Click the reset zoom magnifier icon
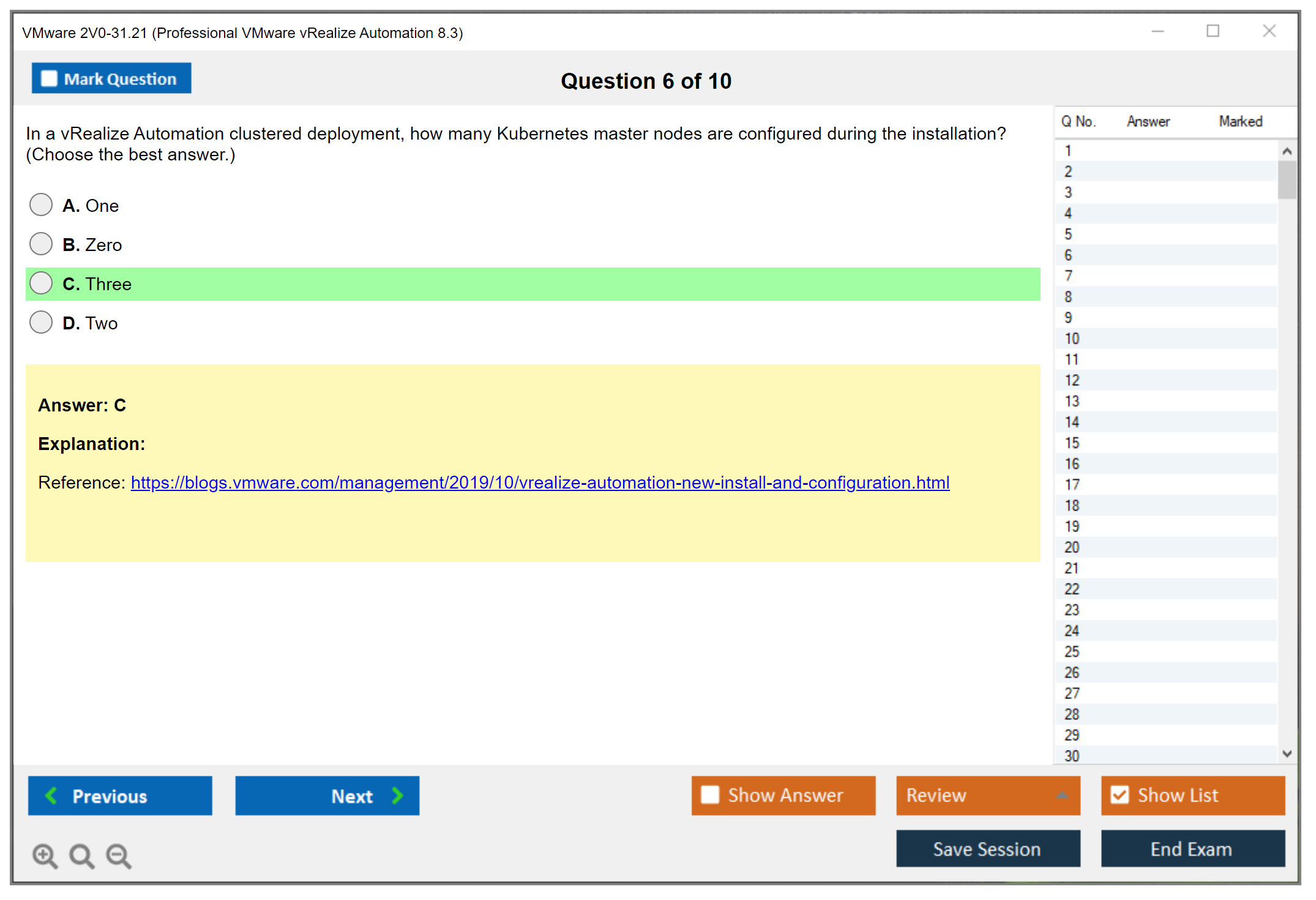 [81, 855]
